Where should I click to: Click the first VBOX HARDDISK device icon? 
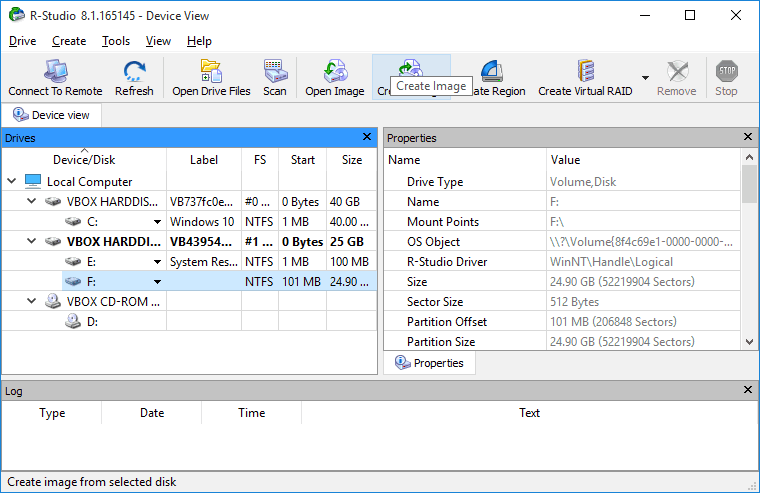tap(53, 201)
